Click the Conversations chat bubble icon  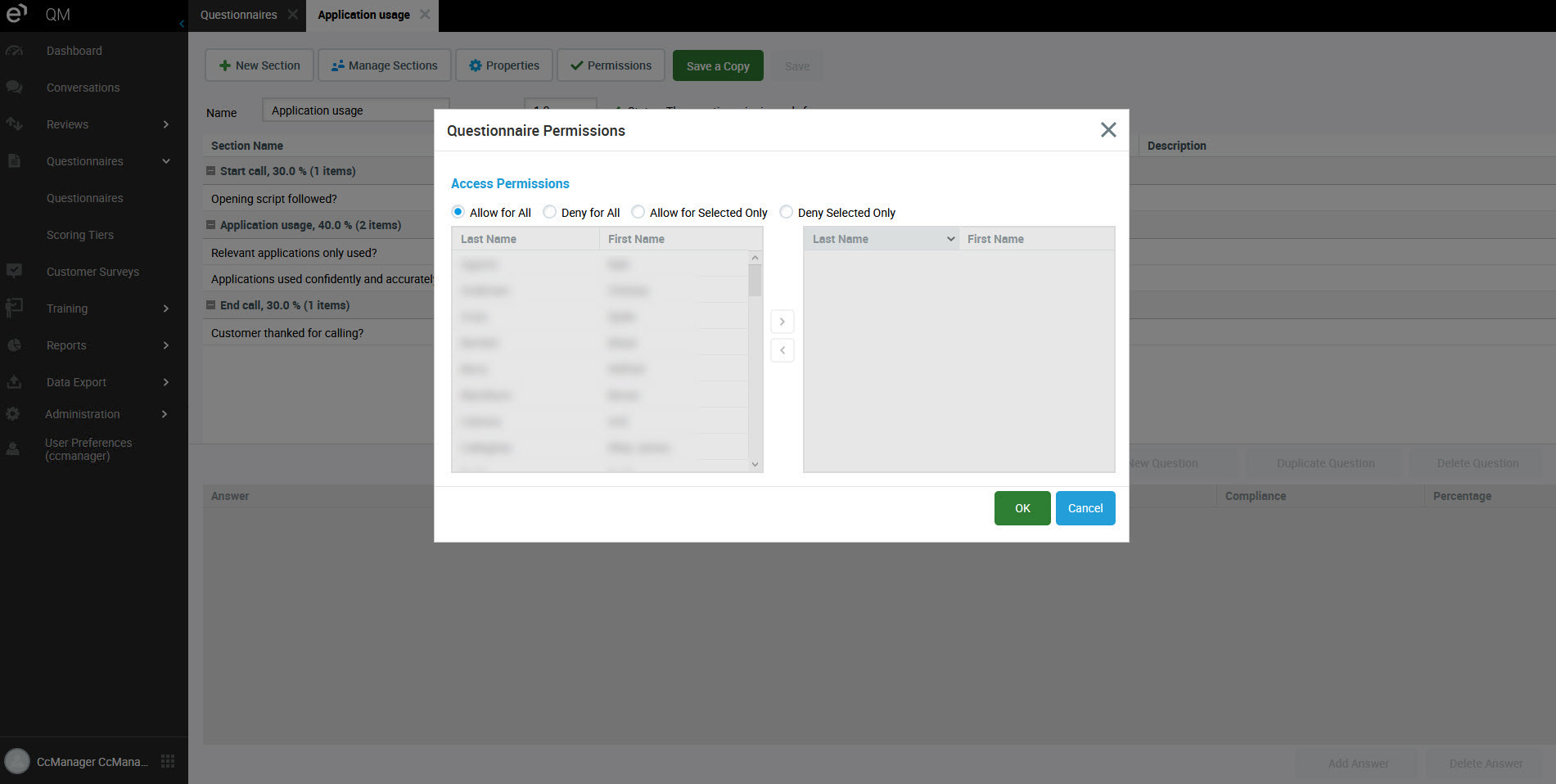pyautogui.click(x=14, y=87)
